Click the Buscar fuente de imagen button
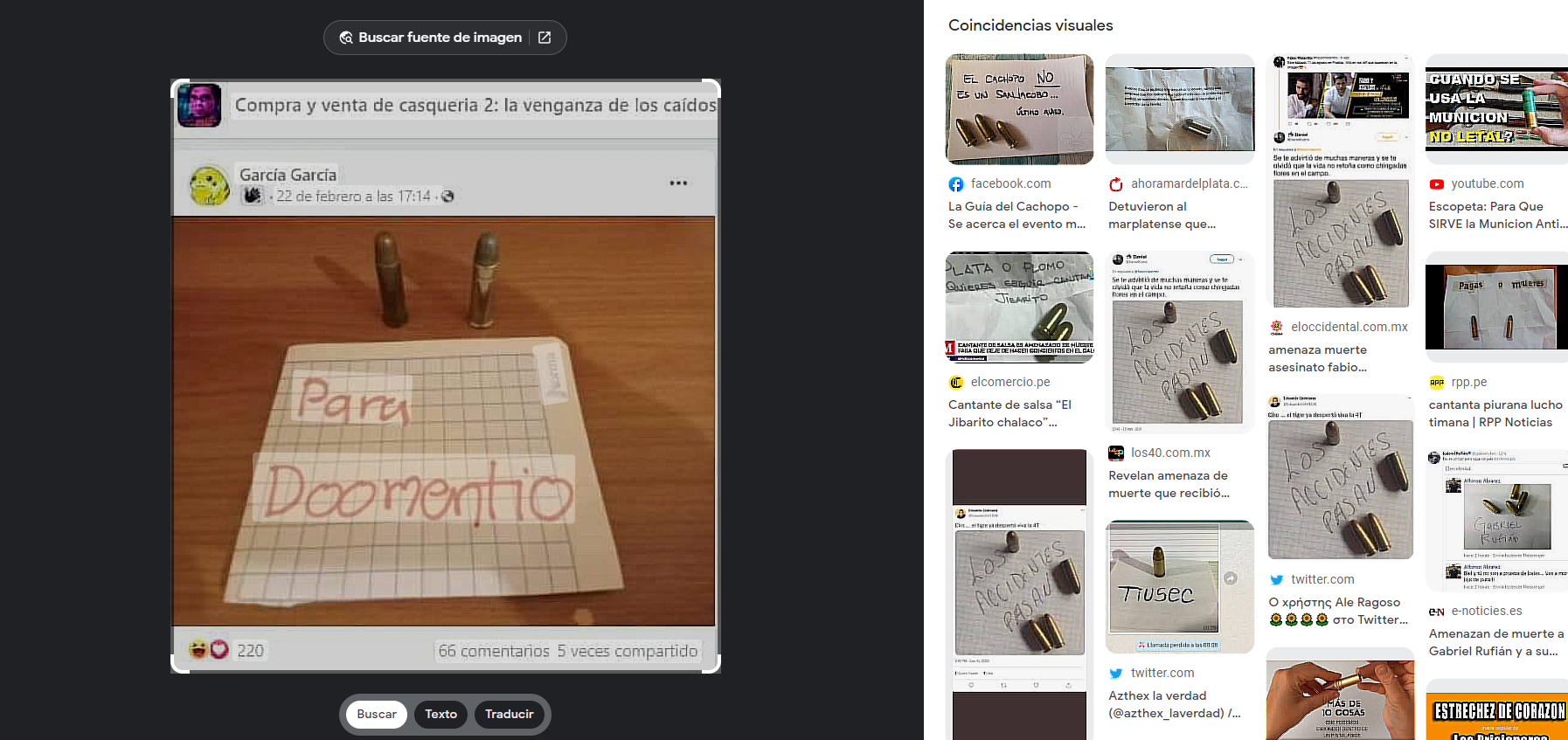 coord(445,38)
